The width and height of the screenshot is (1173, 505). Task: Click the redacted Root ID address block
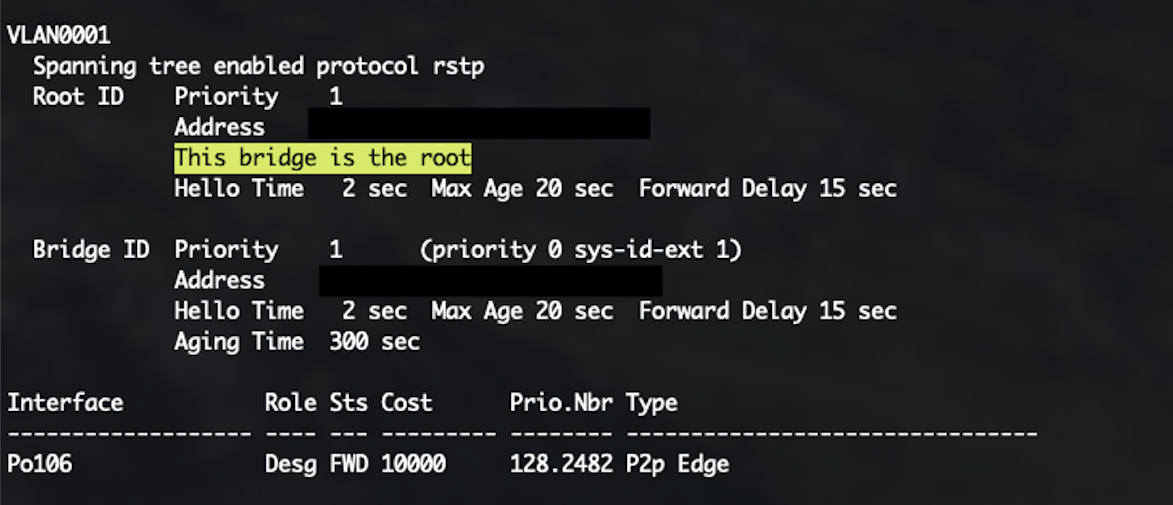click(x=479, y=123)
